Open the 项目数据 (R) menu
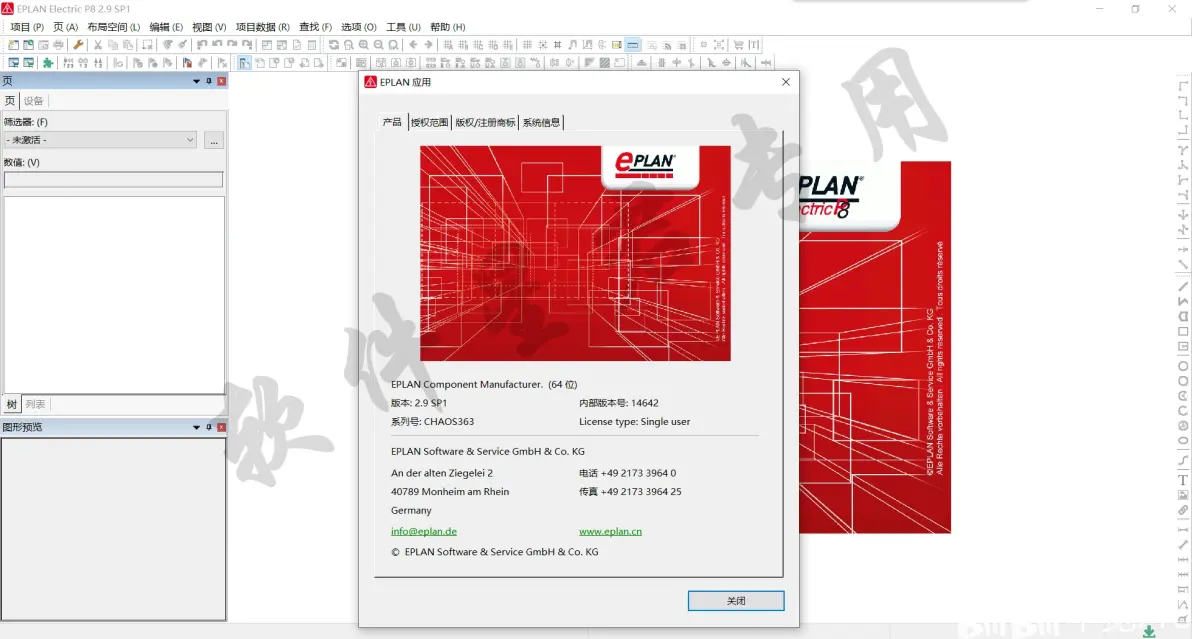This screenshot has height=639, width=1192. click(262, 27)
